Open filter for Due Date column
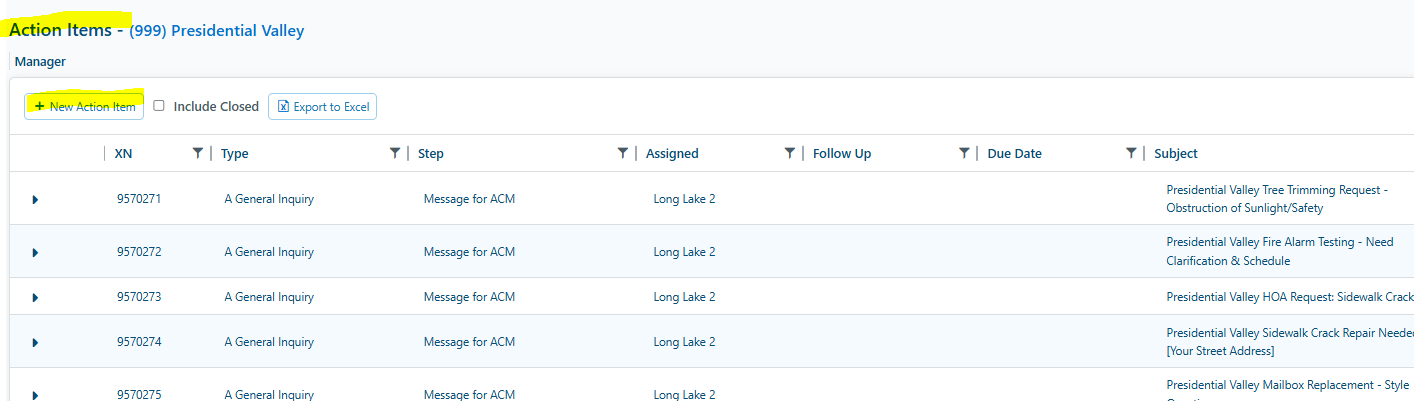 tap(1131, 153)
